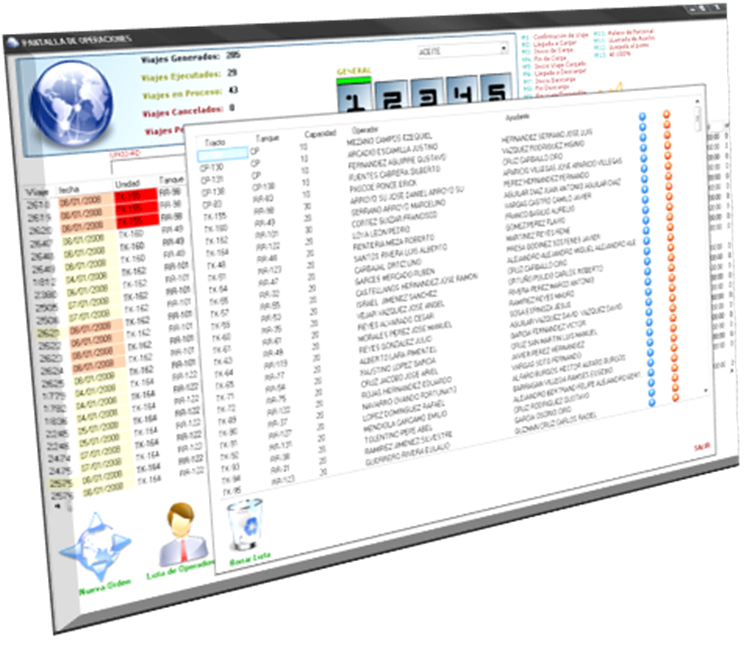This screenshot has width=755, height=645.
Task: Select number 1 button under GENERAL
Action: (x=355, y=98)
